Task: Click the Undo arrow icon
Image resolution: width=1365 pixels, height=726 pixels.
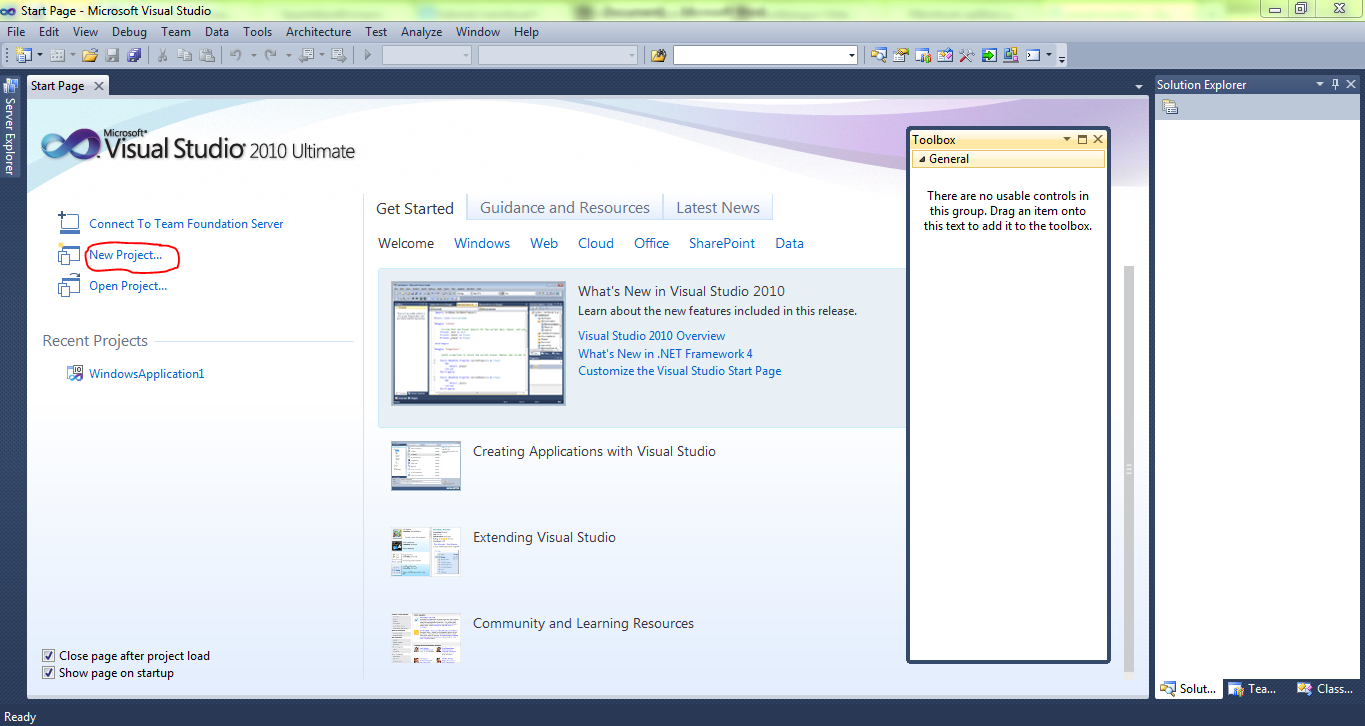Action: [x=236, y=55]
